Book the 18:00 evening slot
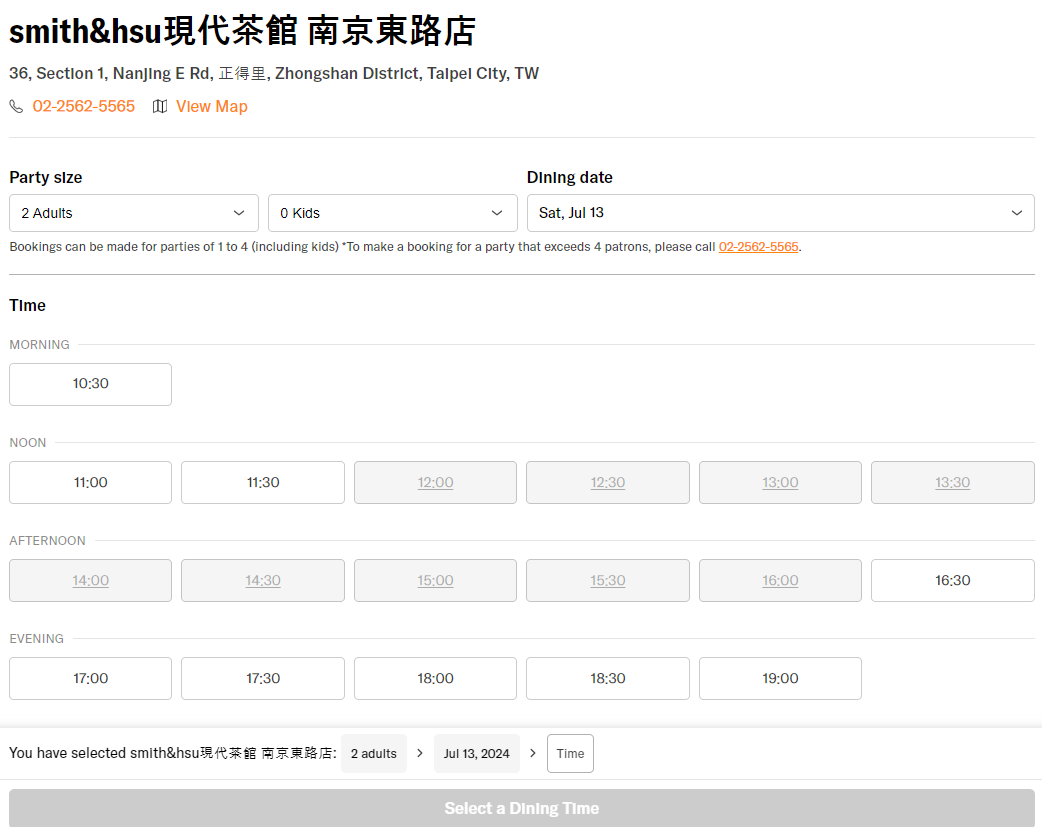Viewport: 1042px width, 827px height. pyautogui.click(x=435, y=679)
